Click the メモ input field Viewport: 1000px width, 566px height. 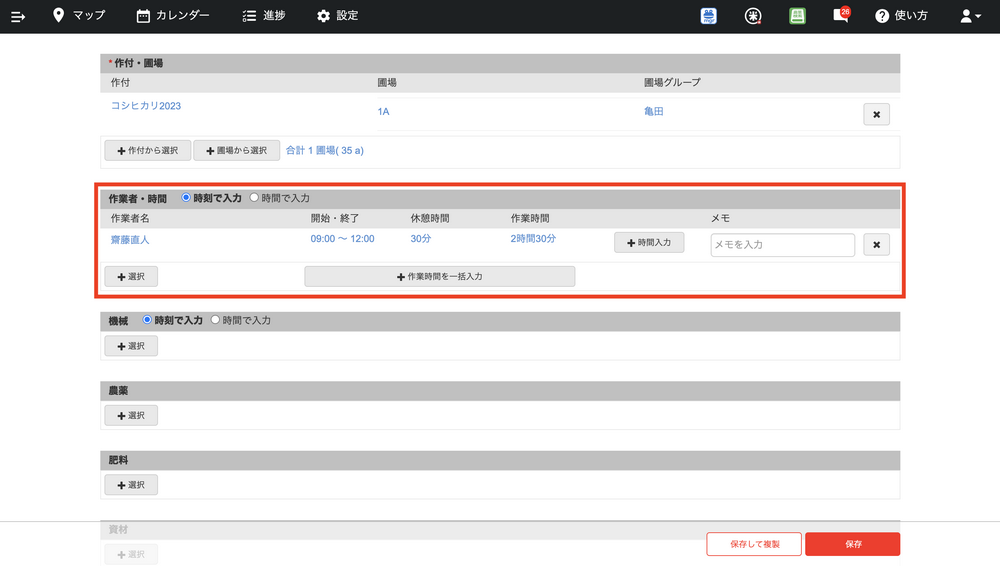point(782,245)
